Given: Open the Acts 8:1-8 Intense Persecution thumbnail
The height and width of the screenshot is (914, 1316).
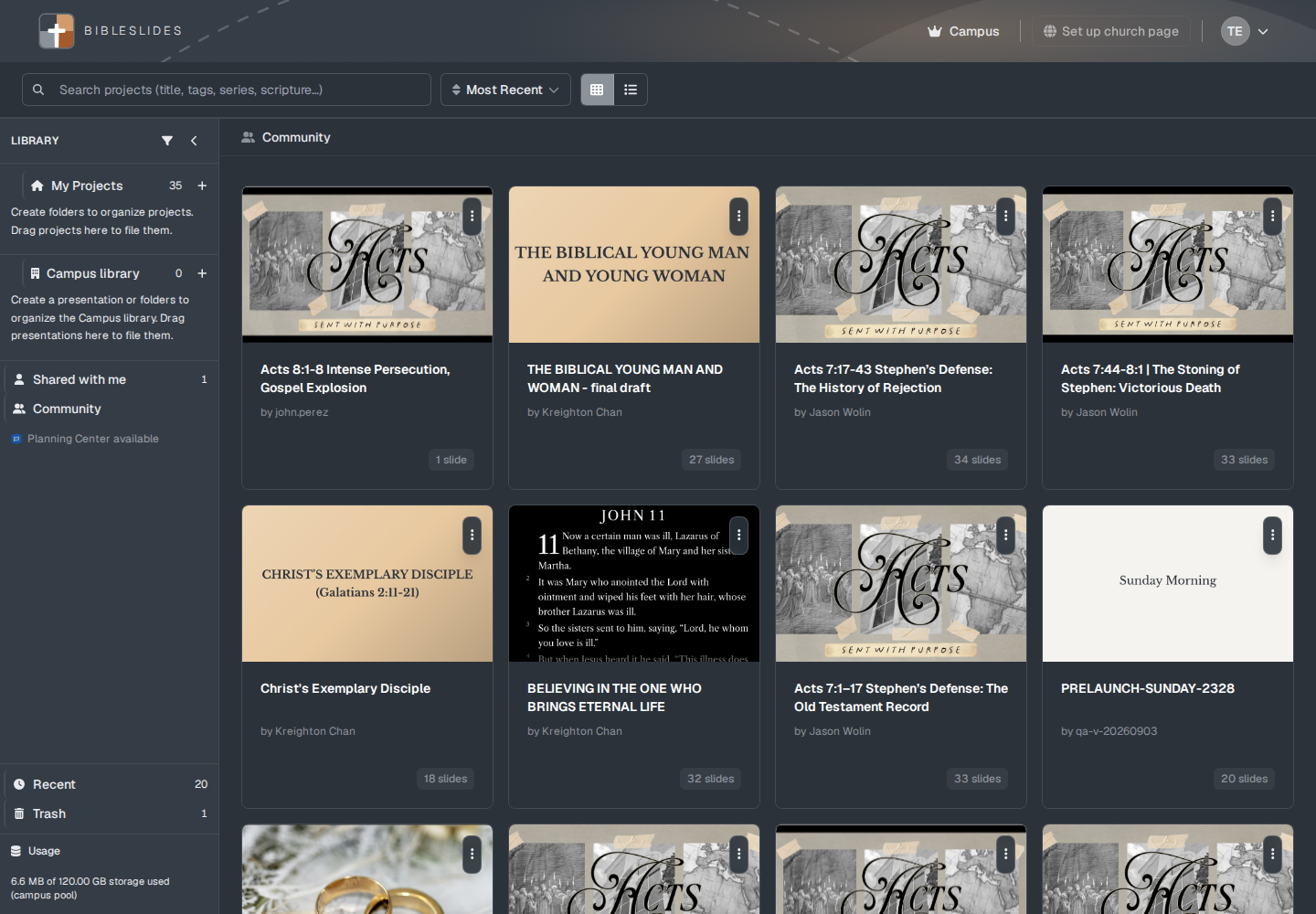Looking at the screenshot, I should click(367, 265).
